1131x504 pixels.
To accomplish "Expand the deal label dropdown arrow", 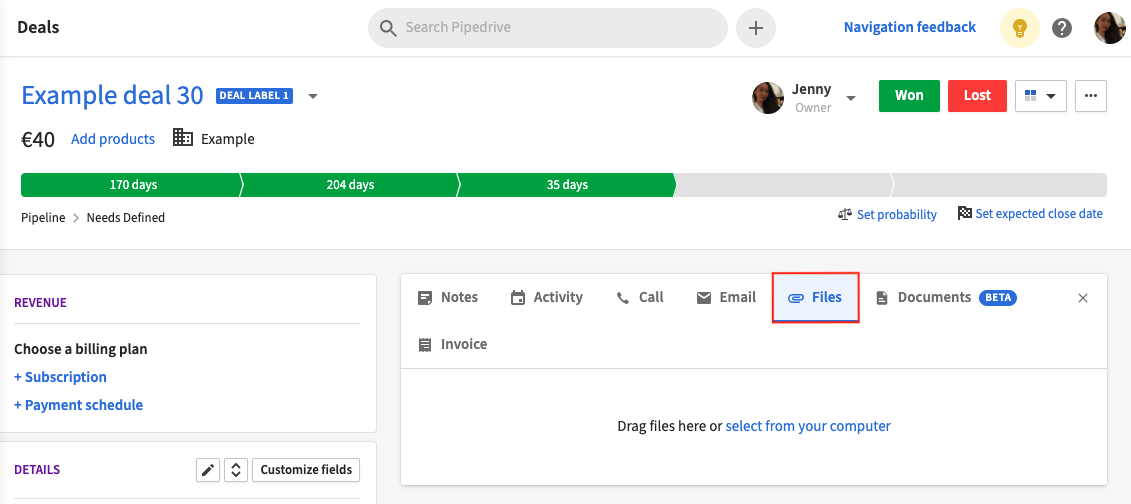I will click(313, 96).
